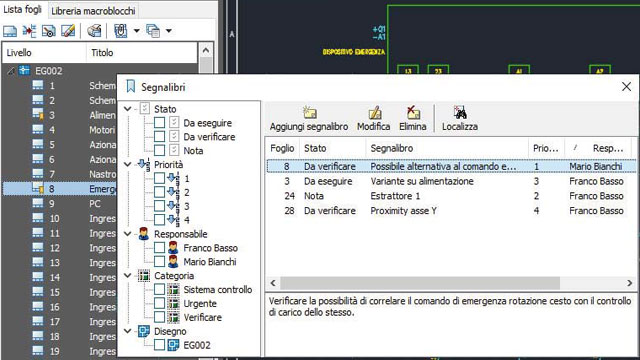Switch to Libreria macroblocchi tab
Screen dimensions: 640x360
point(93,11)
